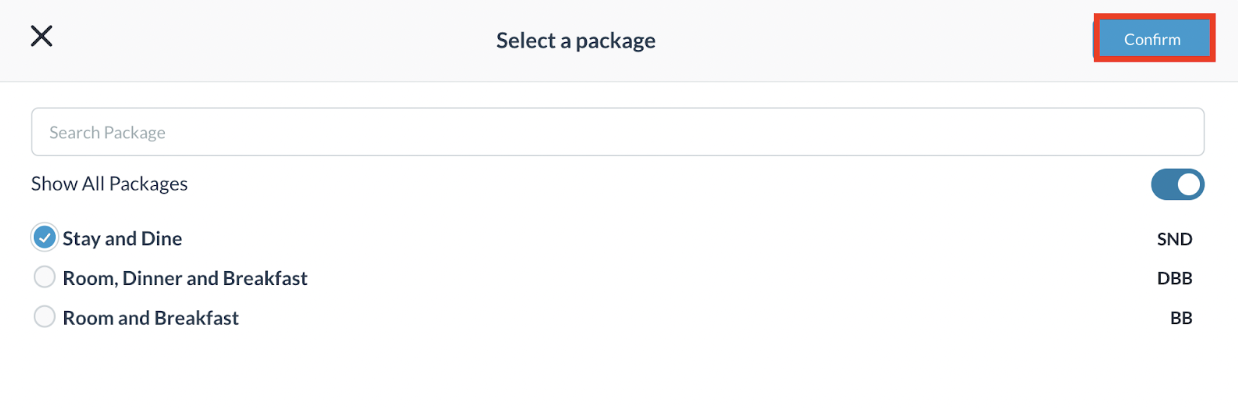Click the blue checkmark beside Stay and Dine
Viewport: 1238px width, 408px height.
44,238
